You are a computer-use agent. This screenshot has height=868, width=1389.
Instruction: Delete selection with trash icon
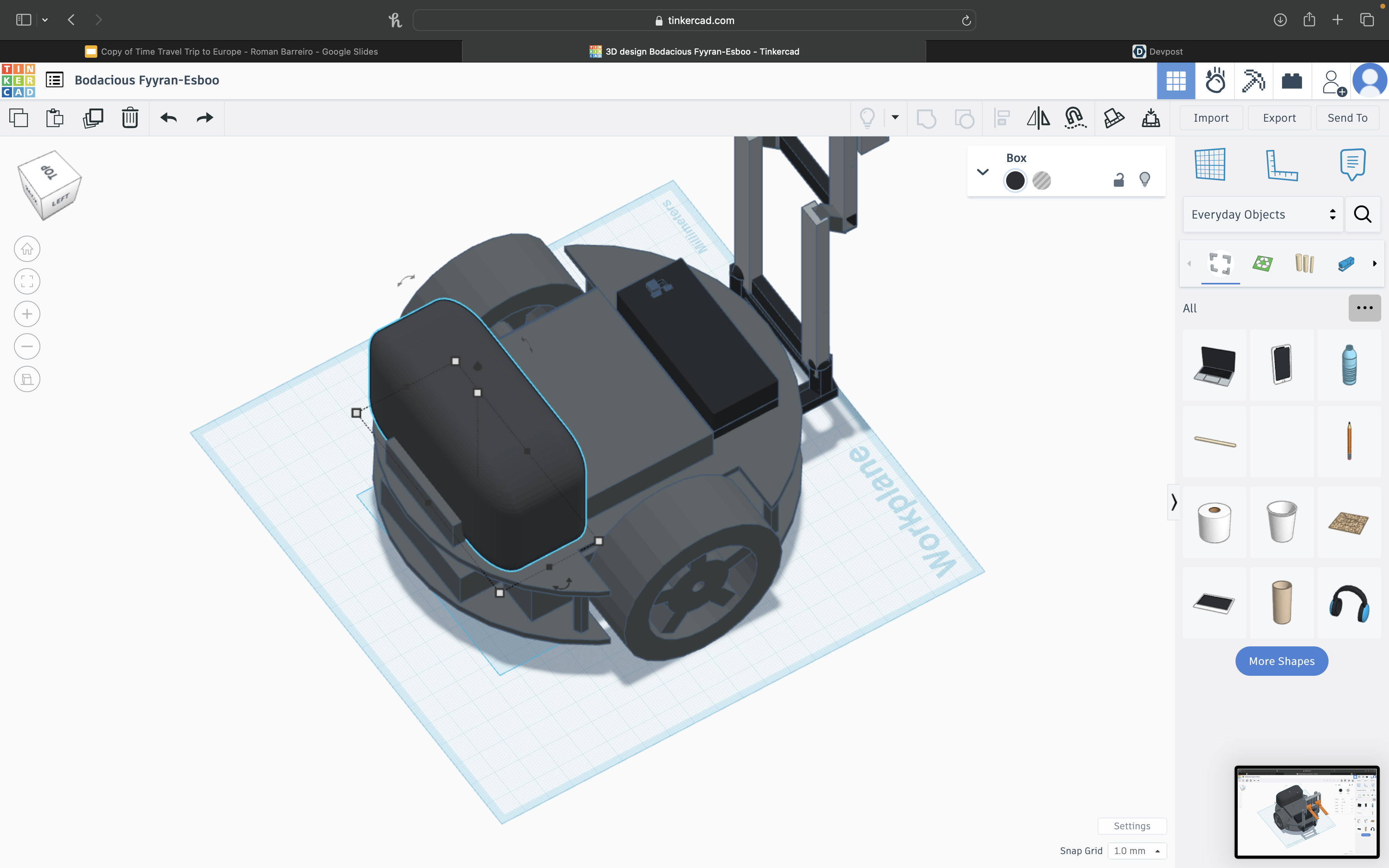pos(130,118)
